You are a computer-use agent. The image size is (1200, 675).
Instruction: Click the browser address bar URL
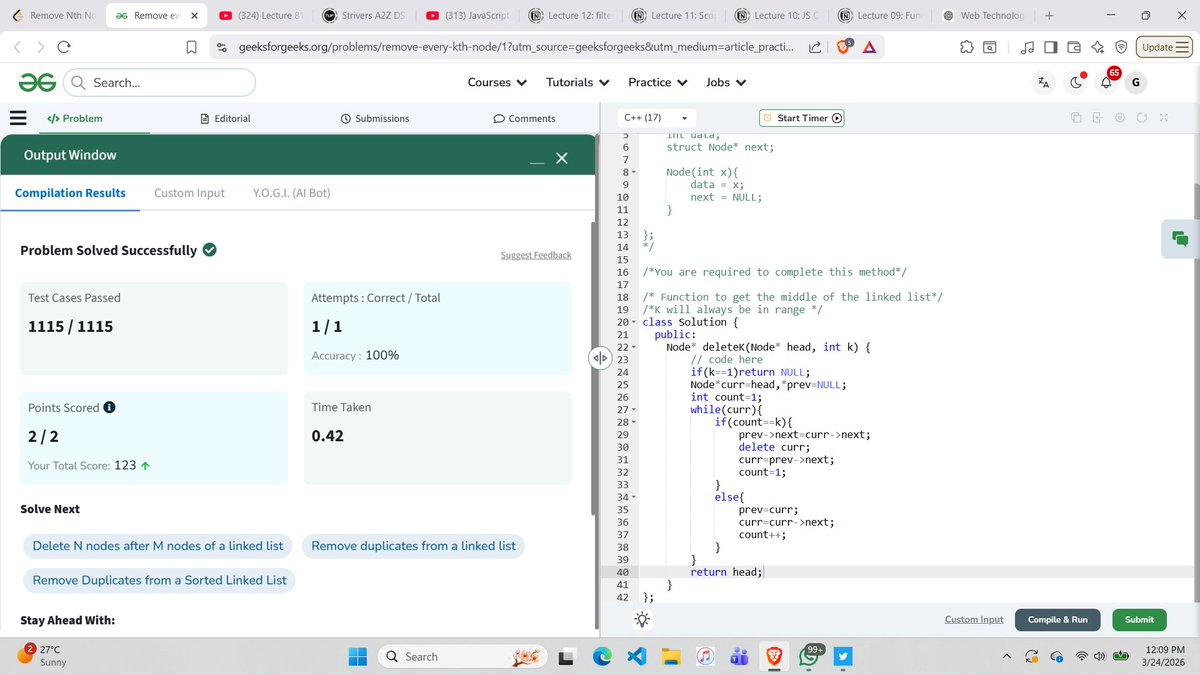pyautogui.click(x=516, y=47)
